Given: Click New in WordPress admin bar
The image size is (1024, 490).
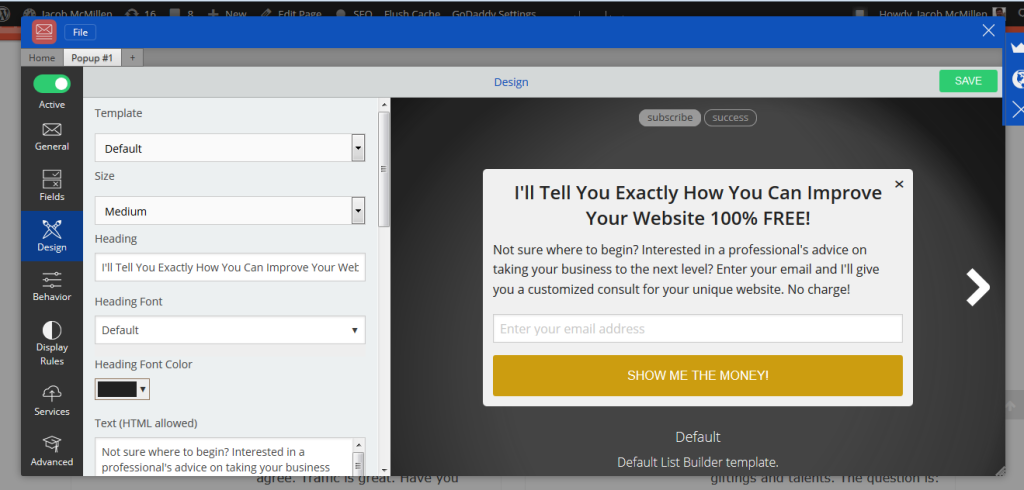Looking at the screenshot, I should [228, 14].
